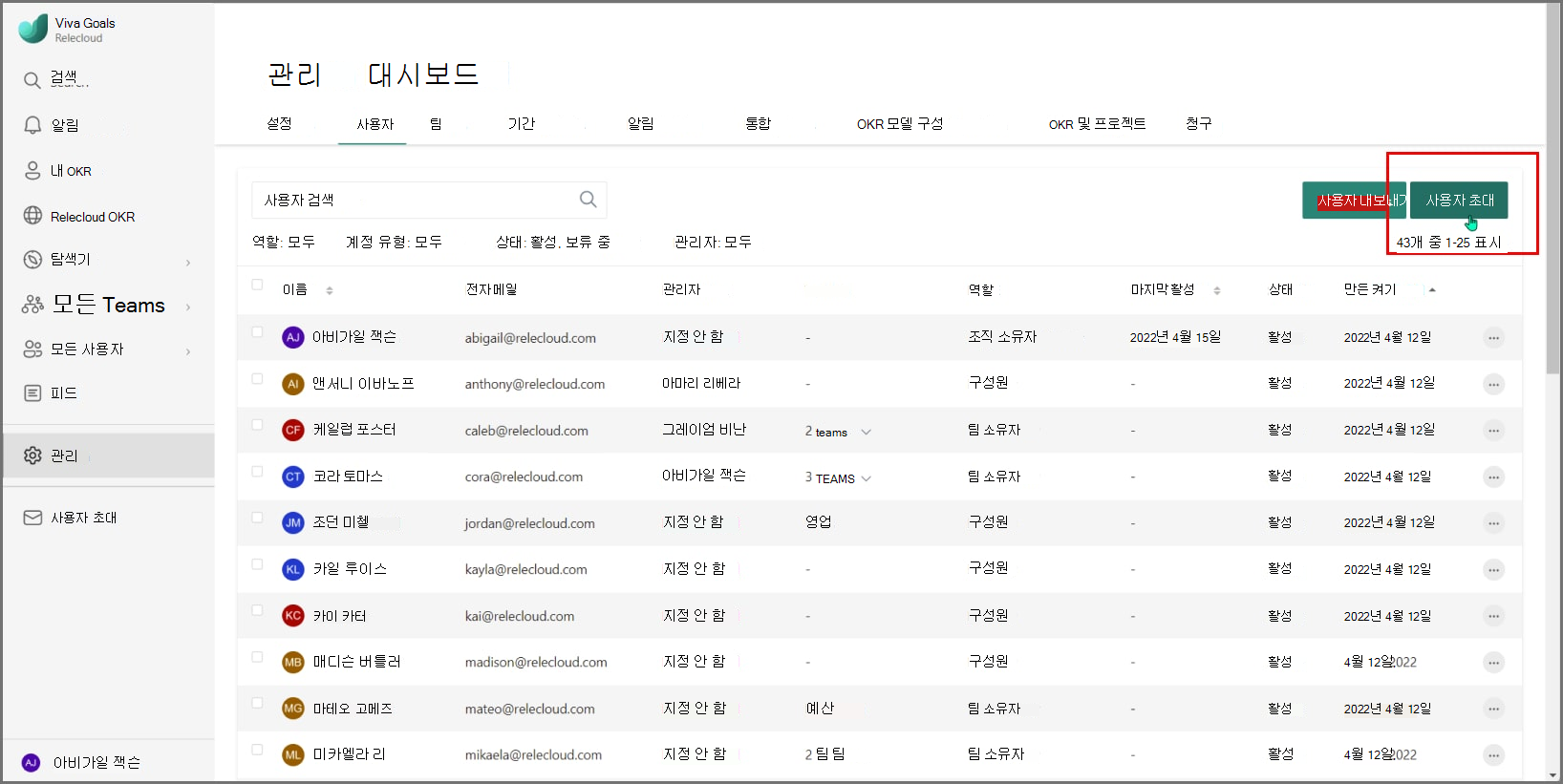Open Relecloud OKR globe icon
This screenshot has height=784, width=1563.
pyautogui.click(x=32, y=216)
